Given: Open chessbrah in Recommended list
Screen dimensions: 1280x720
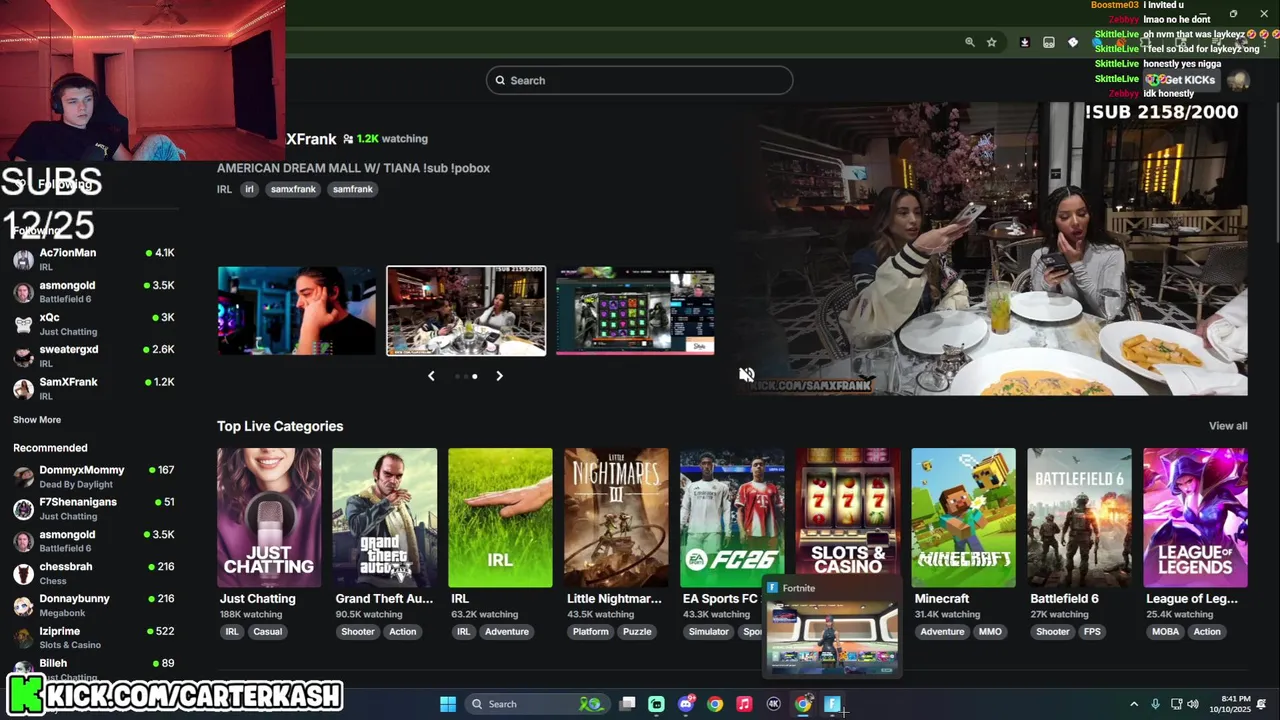Looking at the screenshot, I should 94,573.
